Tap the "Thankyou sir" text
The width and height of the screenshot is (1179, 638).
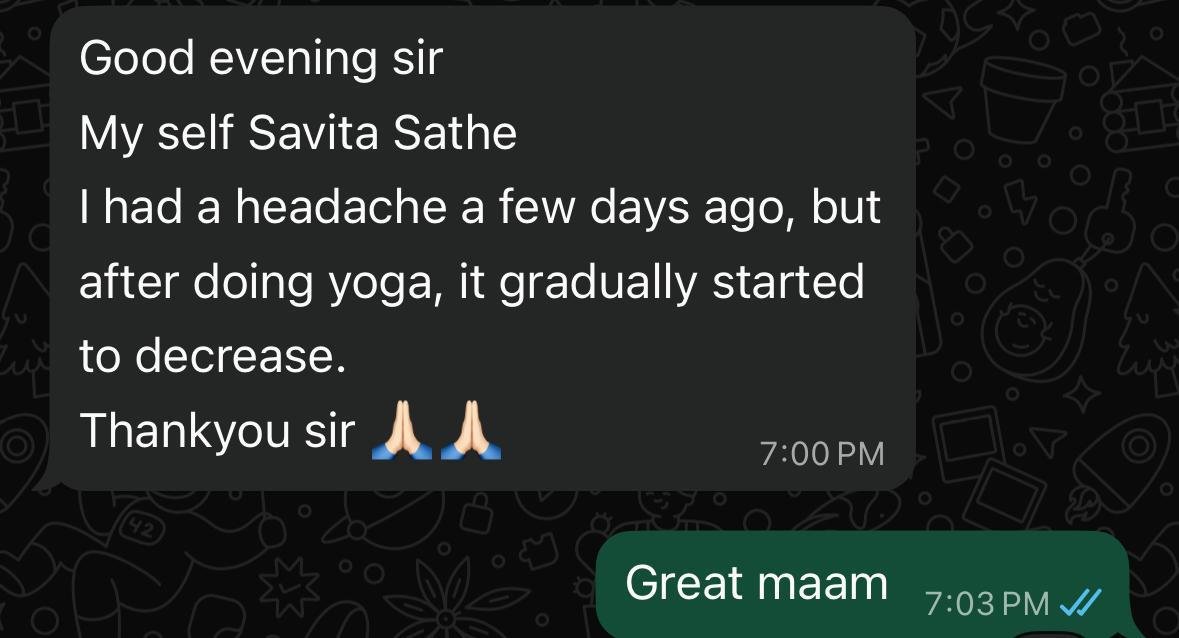(217, 431)
